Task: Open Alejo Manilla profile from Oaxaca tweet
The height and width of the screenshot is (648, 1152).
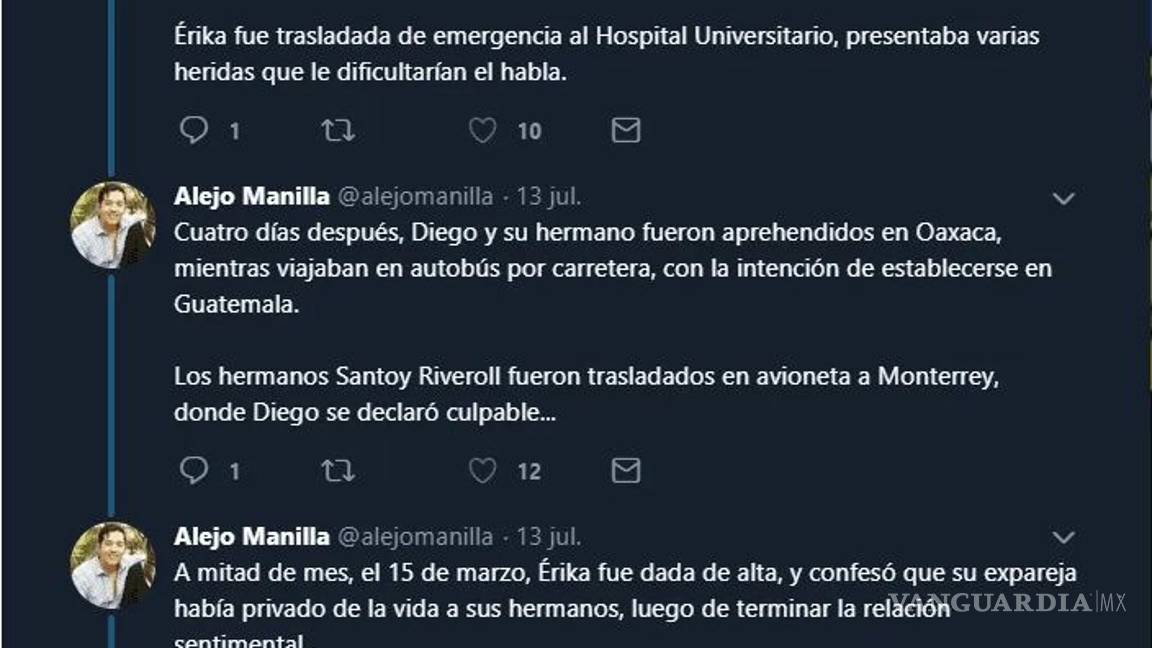Action: coord(251,197)
